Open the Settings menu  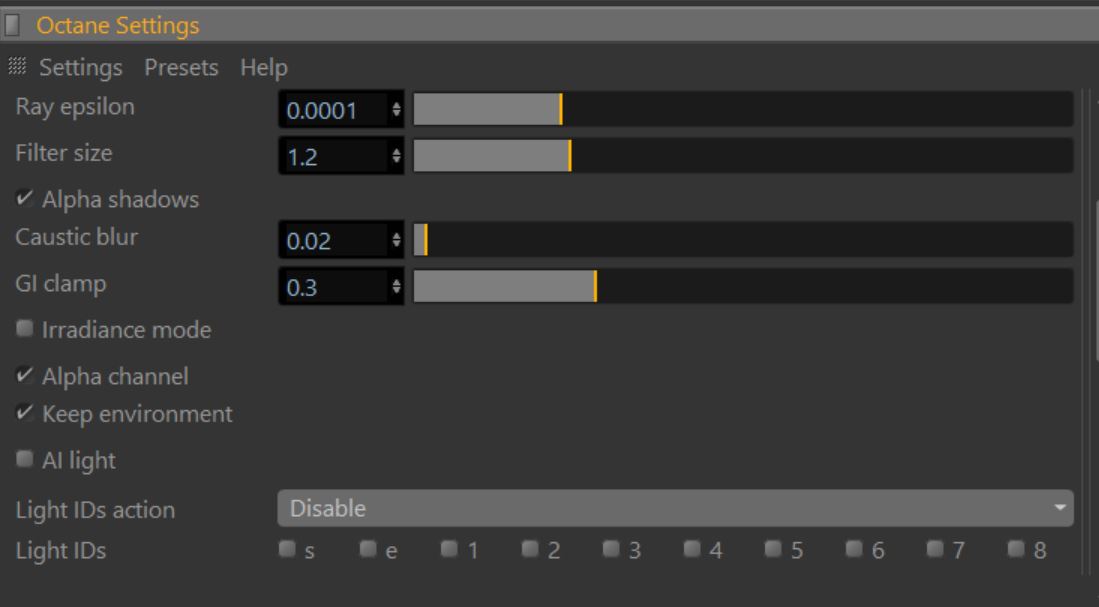tap(81, 68)
